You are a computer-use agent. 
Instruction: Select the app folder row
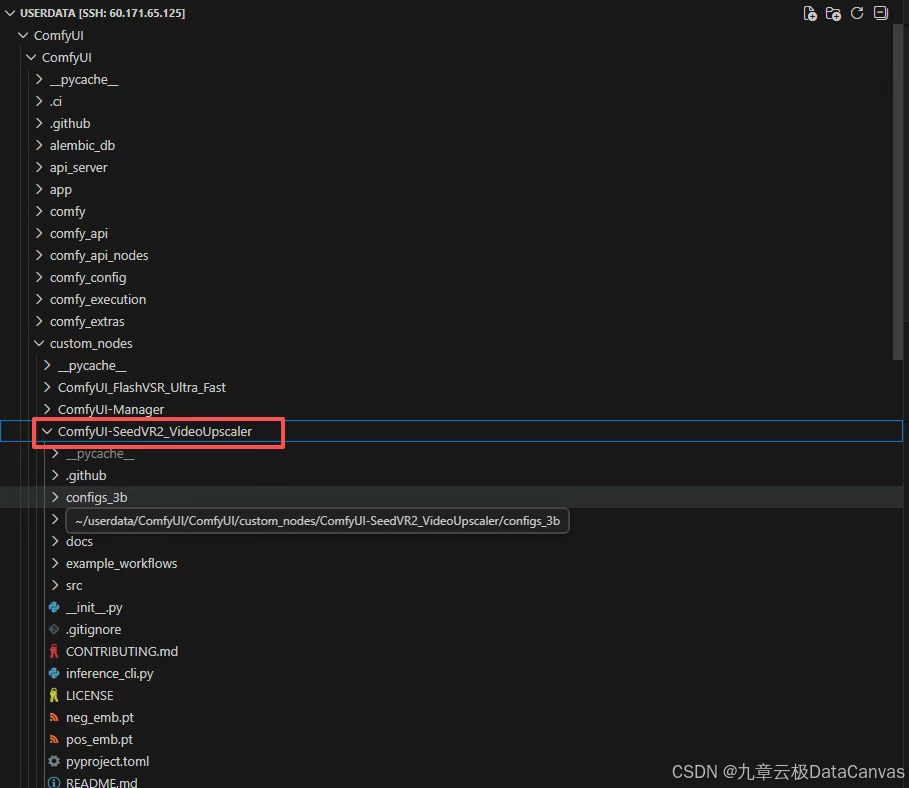451,190
